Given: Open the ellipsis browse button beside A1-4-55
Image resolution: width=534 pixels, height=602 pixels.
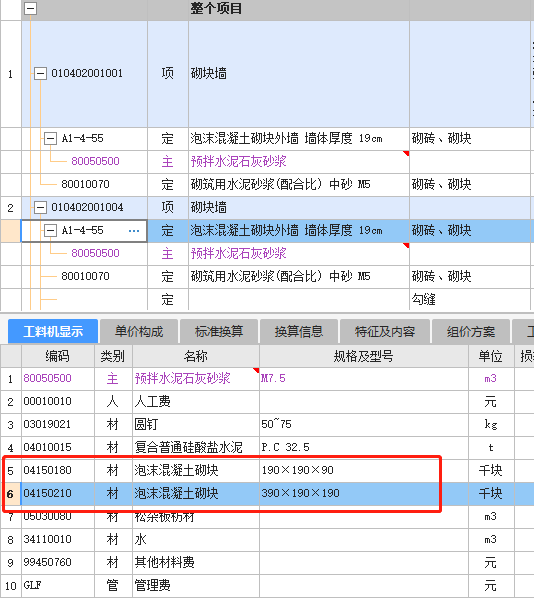Looking at the screenshot, I should tap(134, 231).
